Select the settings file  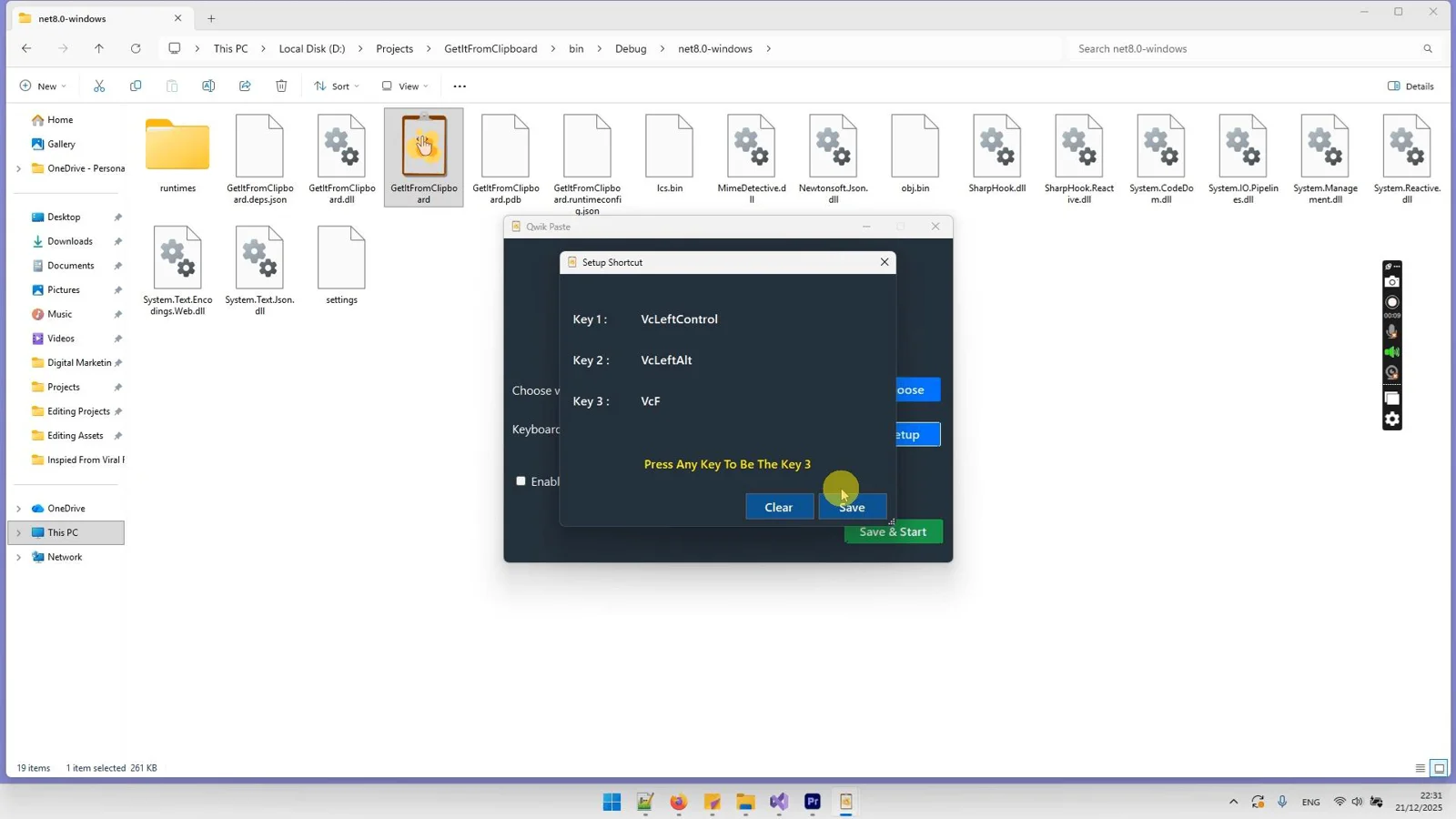(x=341, y=265)
